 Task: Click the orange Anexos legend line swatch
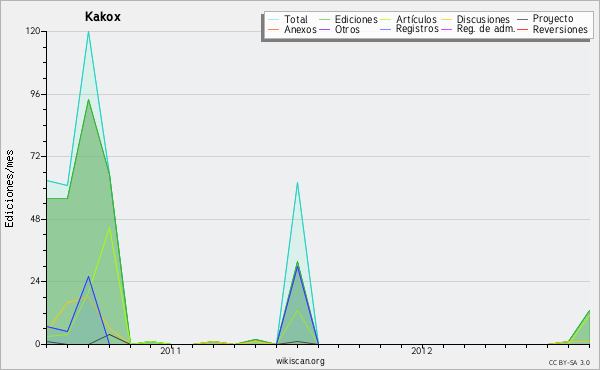point(274,29)
